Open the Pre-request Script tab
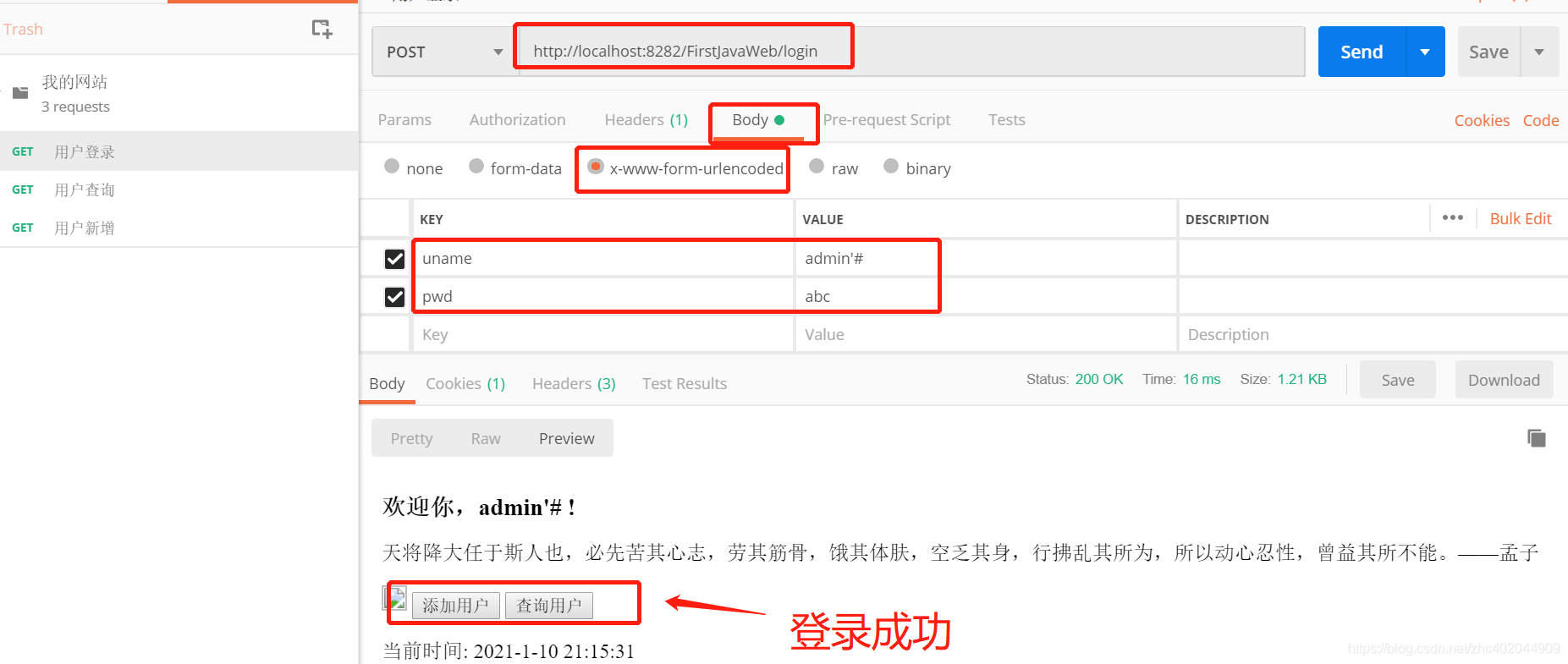Screen dimensions: 1568x664 (887, 120)
